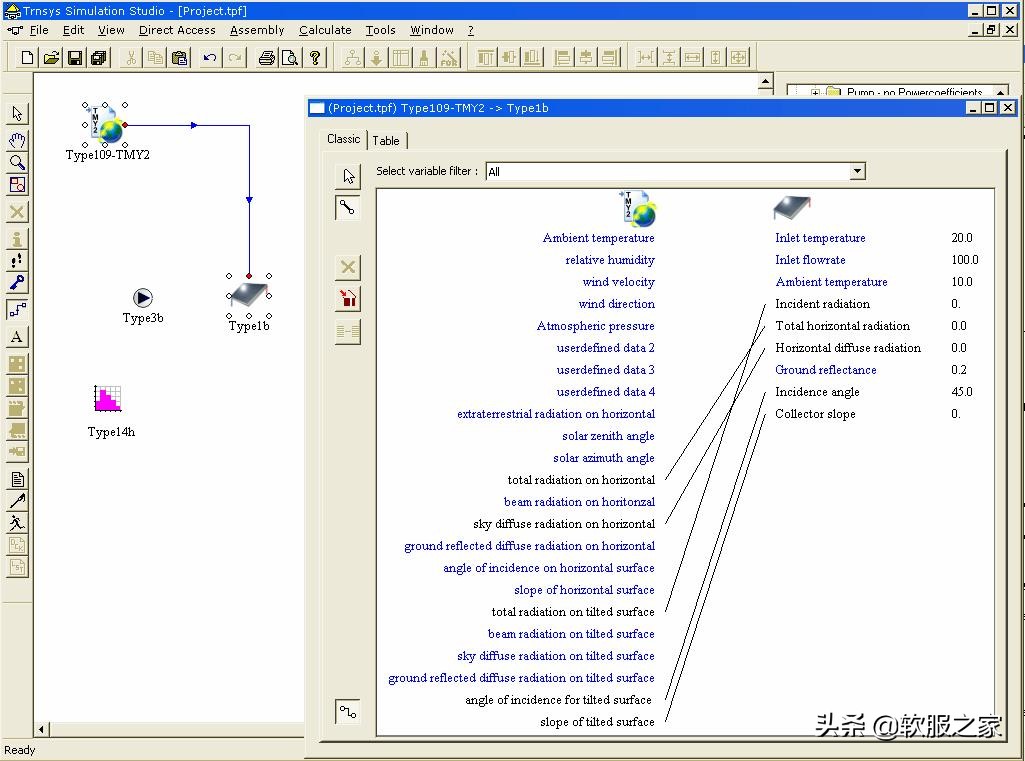Click slope of tilted surface output

(x=597, y=722)
